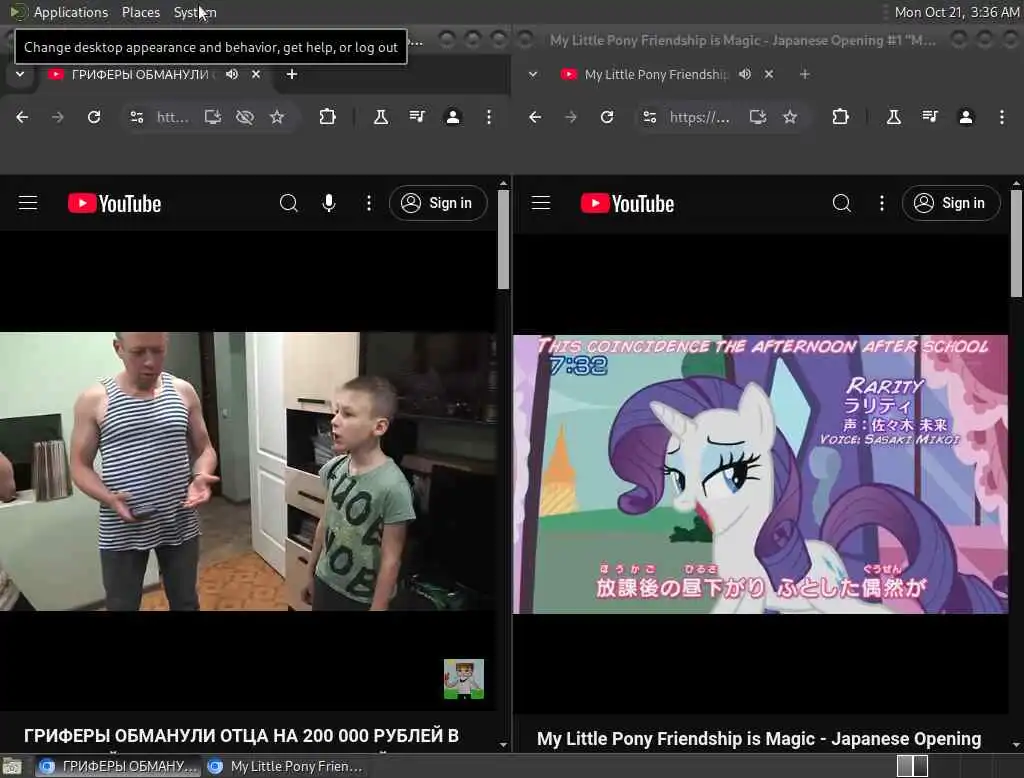This screenshot has width=1024, height=778.
Task: Open extensions puzzle icon in right window
Action: [840, 117]
